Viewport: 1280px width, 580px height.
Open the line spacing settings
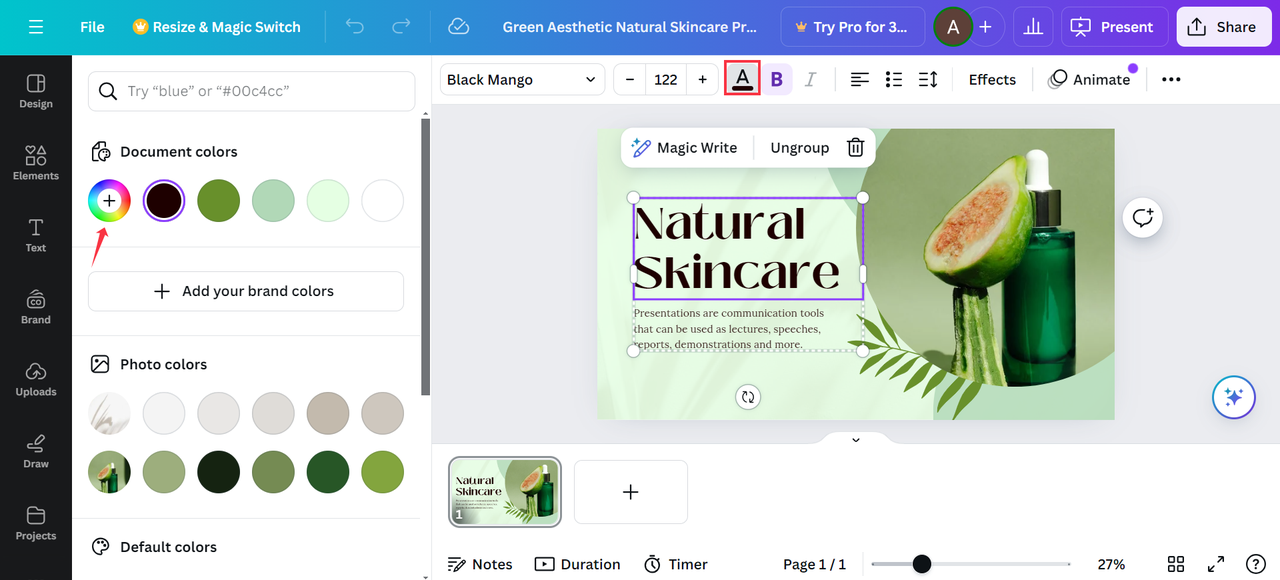928,79
